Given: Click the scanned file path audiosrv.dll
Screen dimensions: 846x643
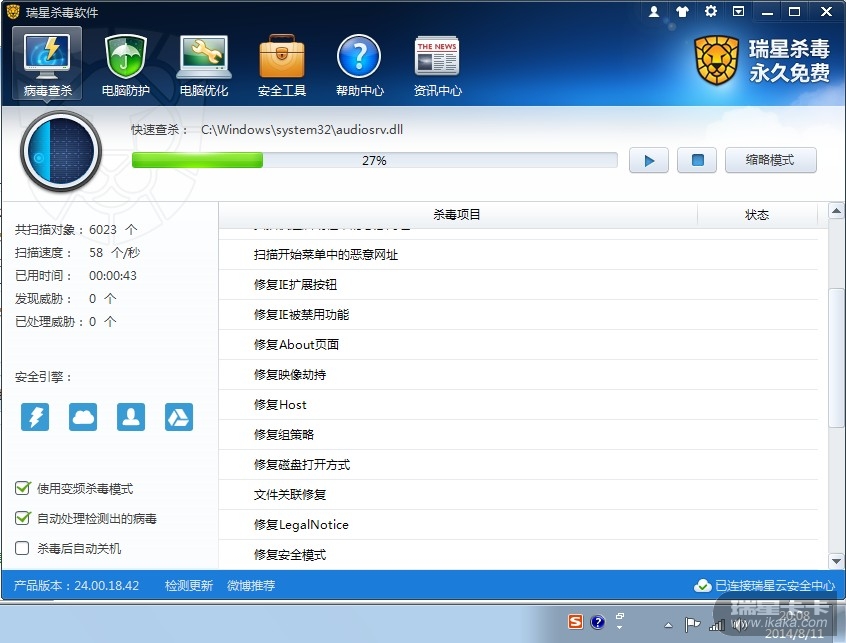Looking at the screenshot, I should coord(302,129).
